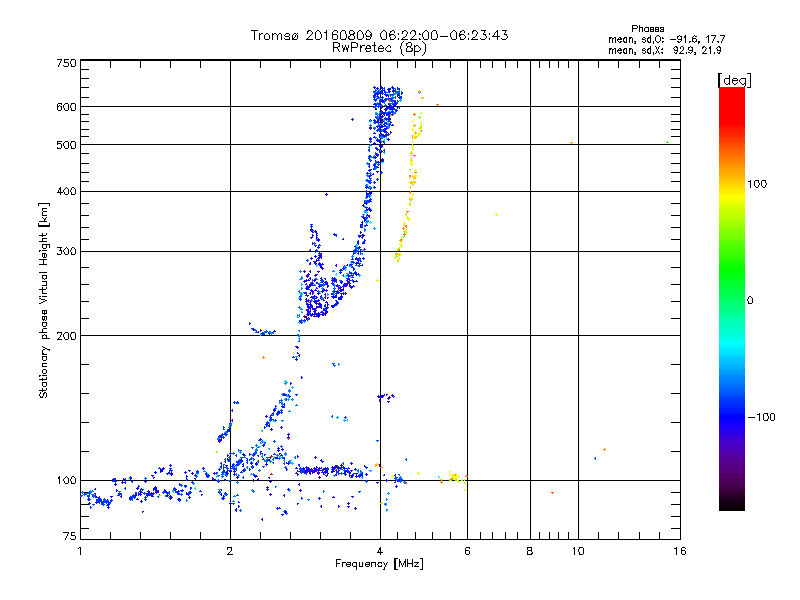Click the x-axis tick label '16'

point(680,551)
